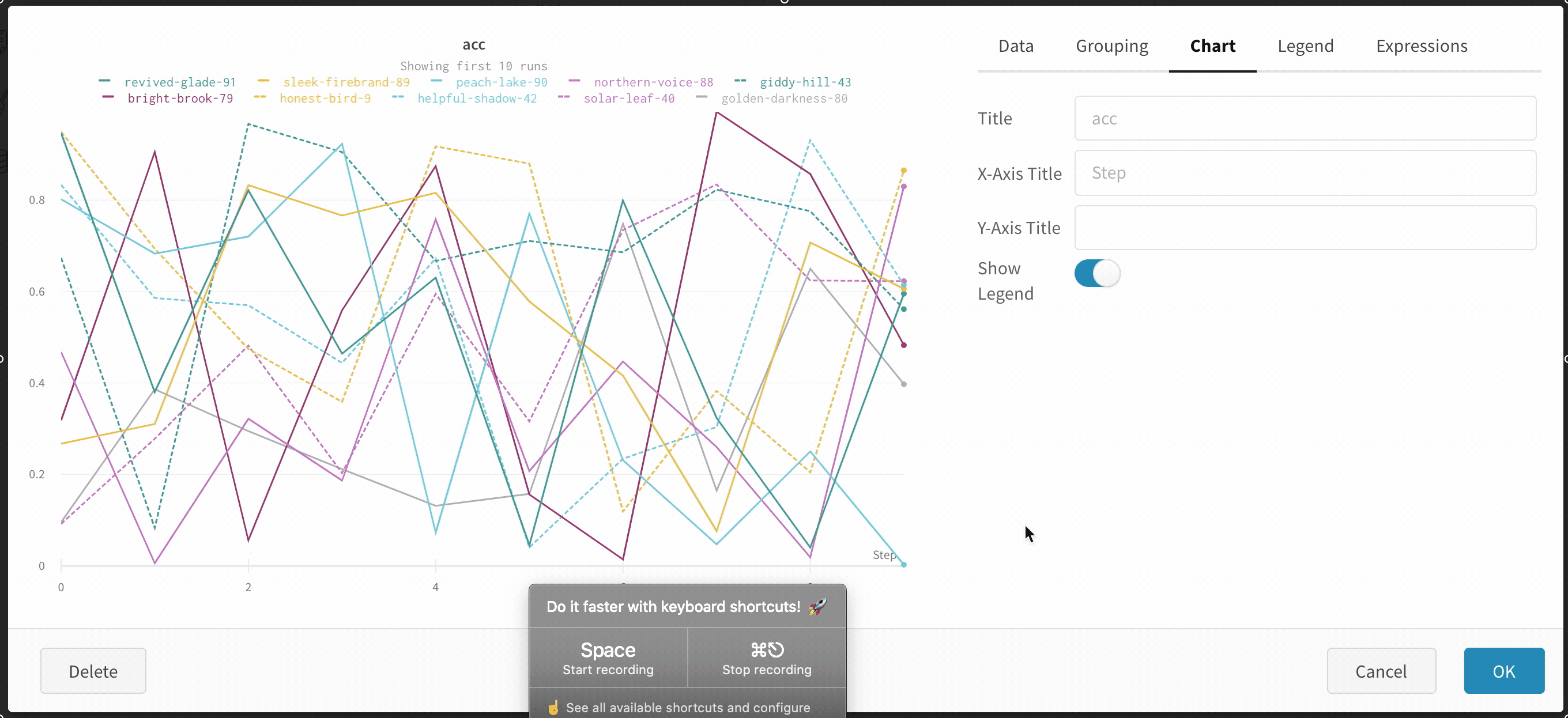Click the revived-glade-91 legend line marker
1568x718 pixels.
tap(105, 81)
